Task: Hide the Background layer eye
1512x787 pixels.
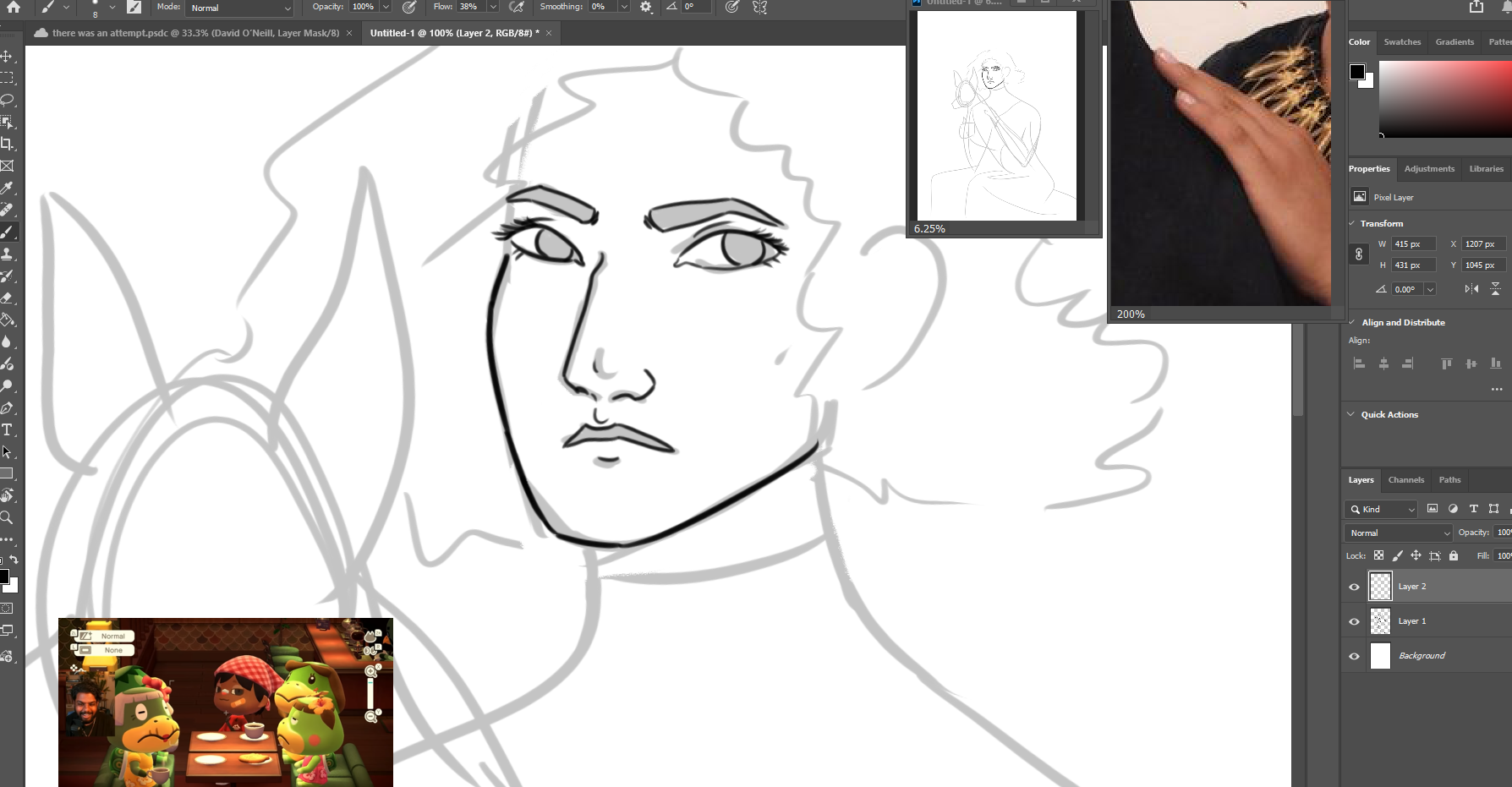Action: click(1354, 656)
